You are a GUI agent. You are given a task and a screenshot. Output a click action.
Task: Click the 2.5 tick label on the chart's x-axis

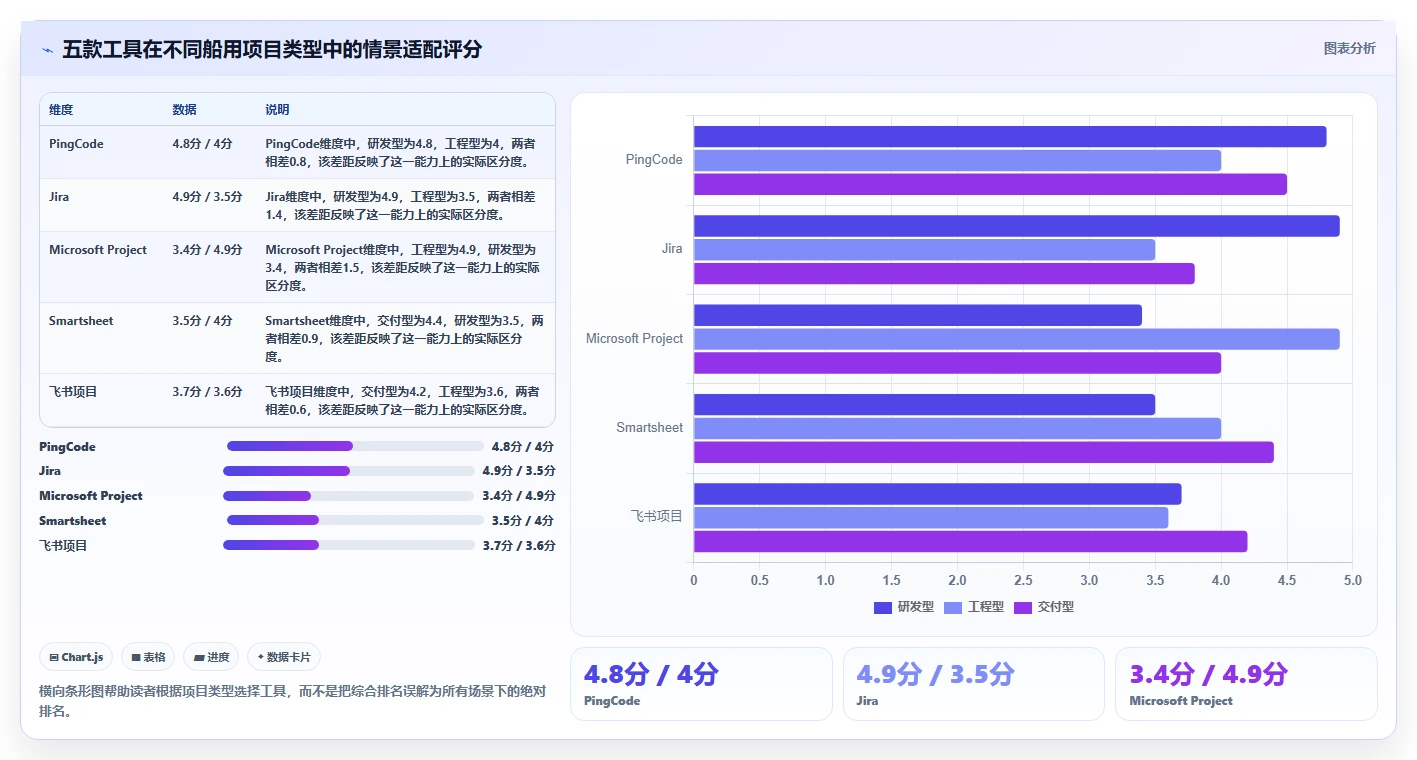coord(1023,580)
